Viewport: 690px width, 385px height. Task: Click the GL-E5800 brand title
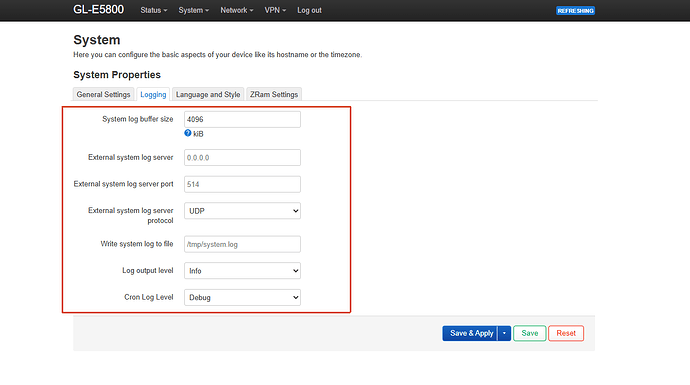(99, 10)
